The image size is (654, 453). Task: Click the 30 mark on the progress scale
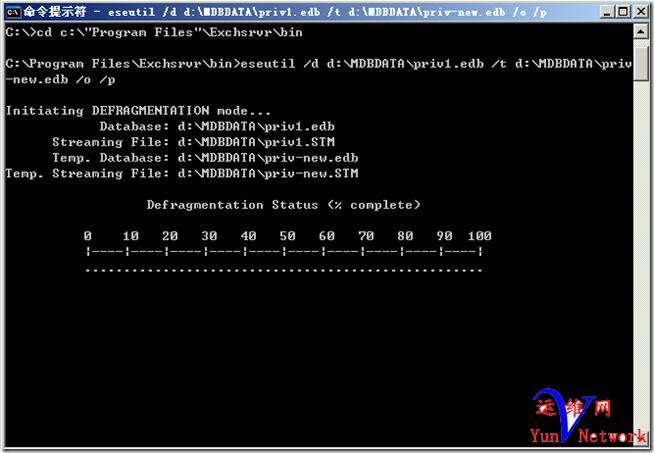click(209, 236)
